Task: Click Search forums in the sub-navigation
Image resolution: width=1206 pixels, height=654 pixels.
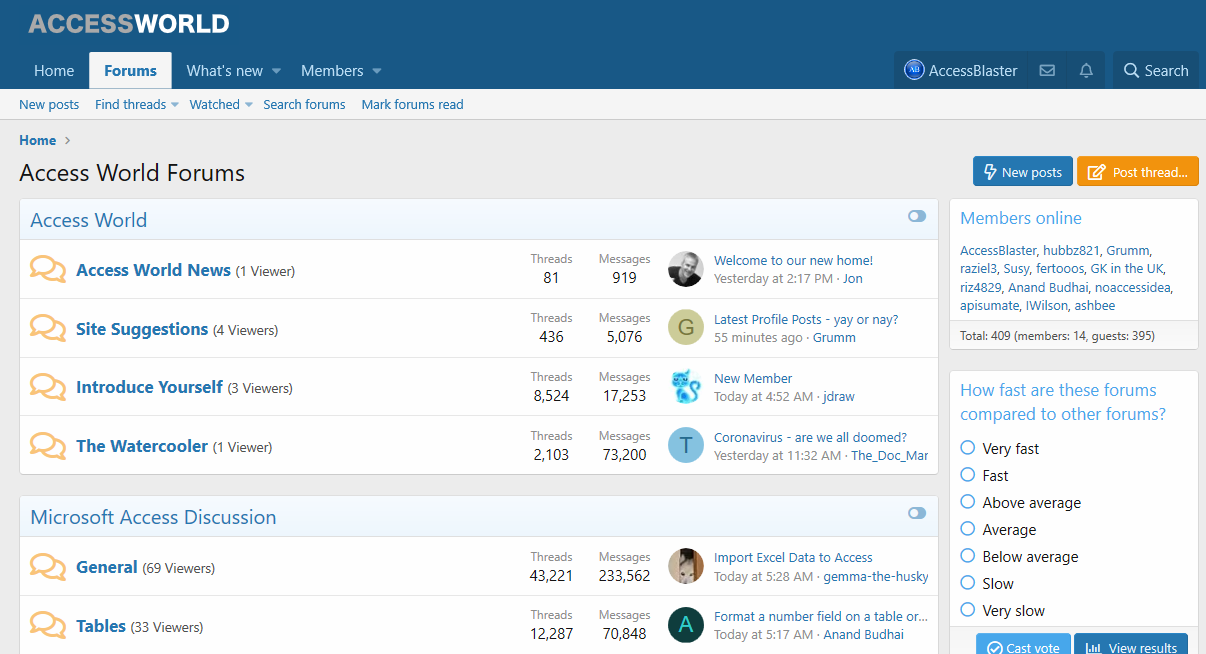Action: (x=304, y=104)
